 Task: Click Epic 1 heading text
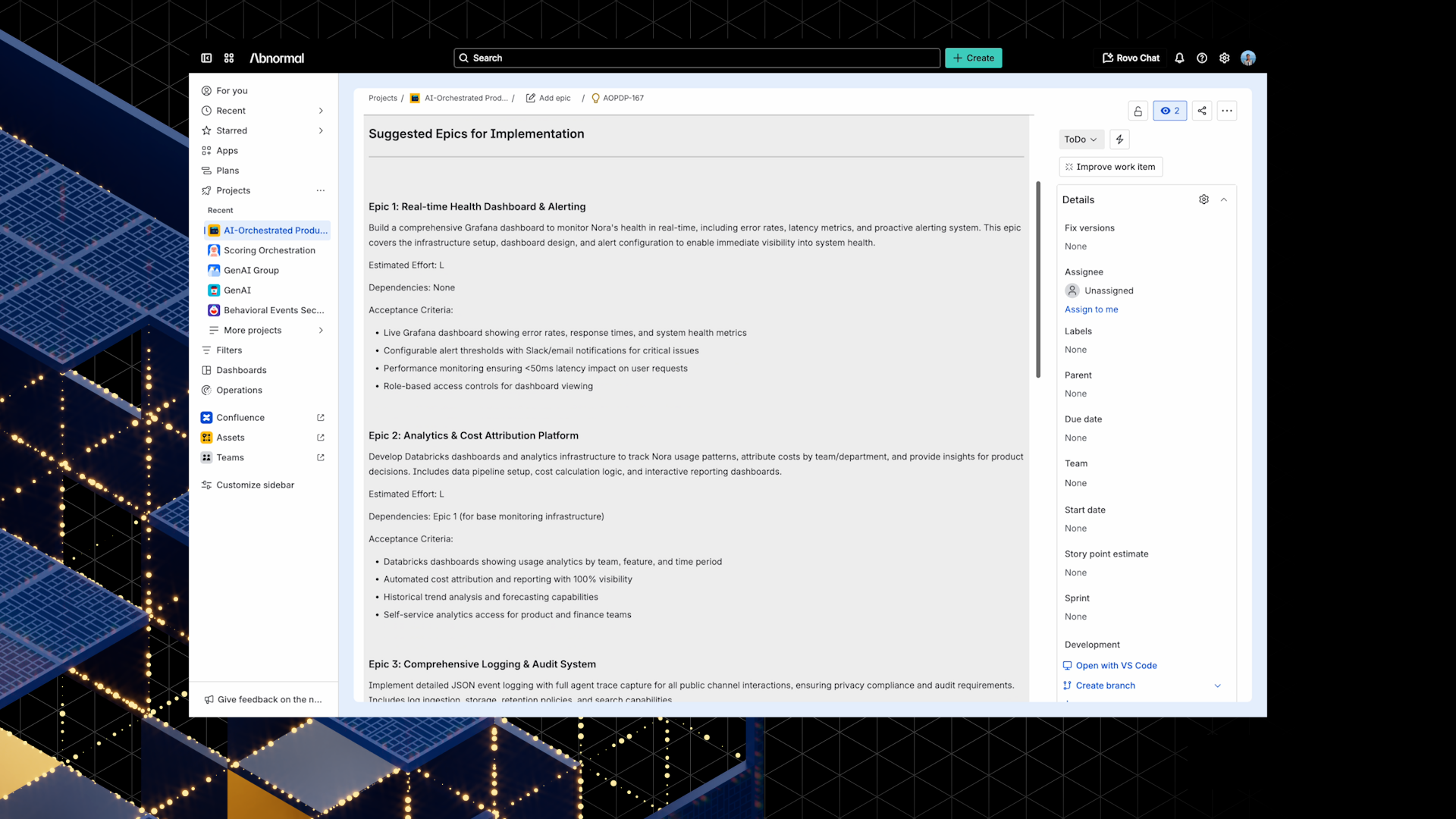coord(477,206)
